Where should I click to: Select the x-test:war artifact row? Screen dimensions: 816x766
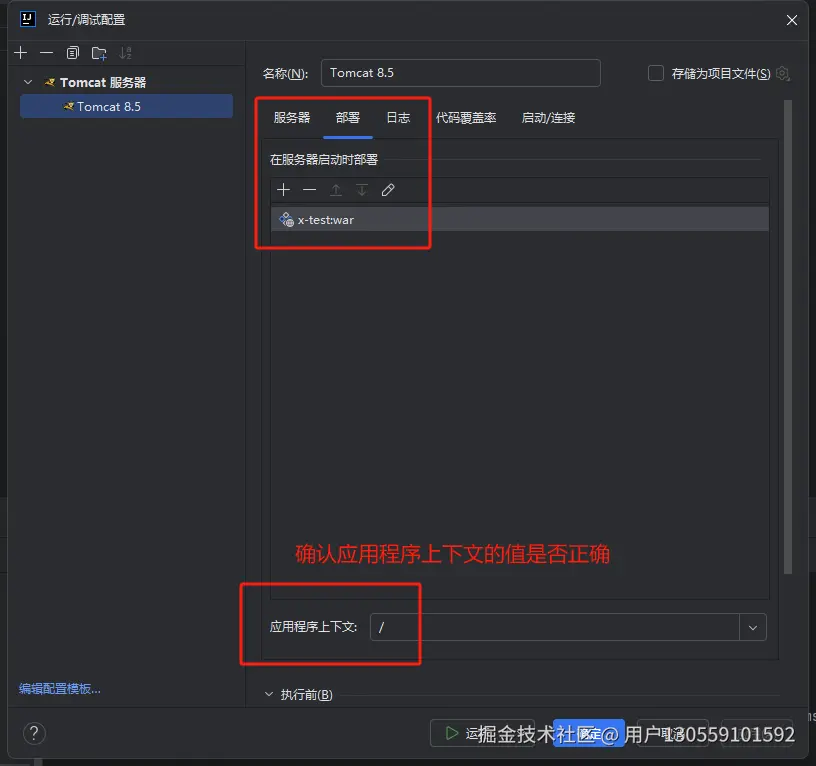519,220
